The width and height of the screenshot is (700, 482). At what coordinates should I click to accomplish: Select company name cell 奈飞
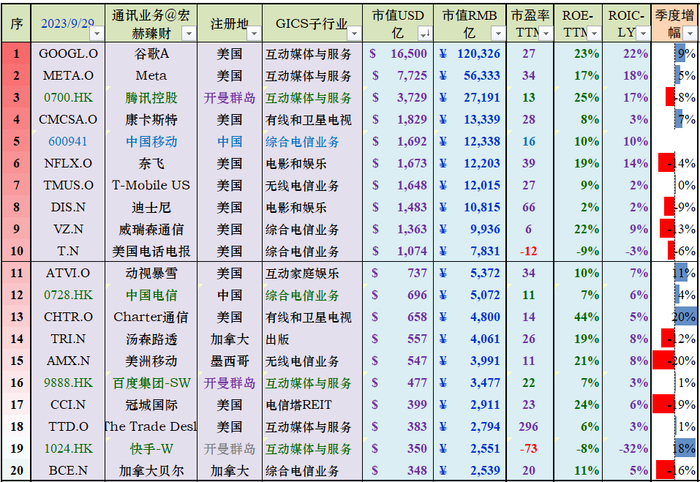point(151,163)
